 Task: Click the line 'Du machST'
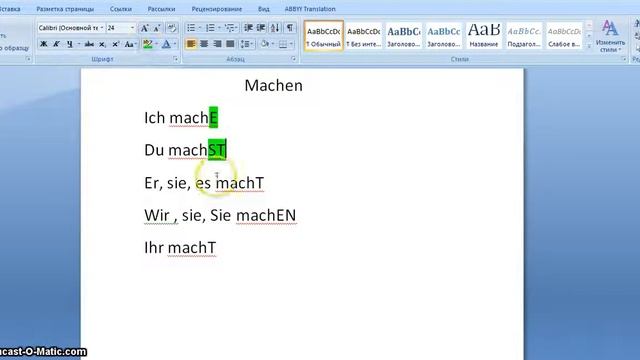tap(185, 150)
